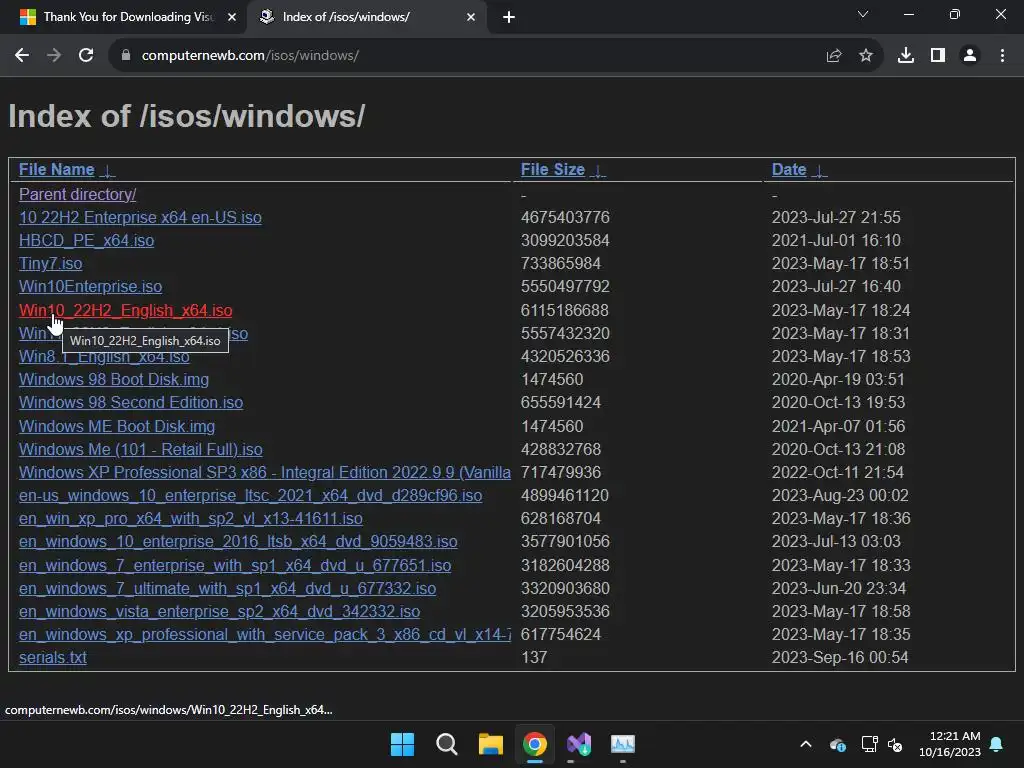The image size is (1024, 768).
Task: Download en_windows_xp_professional_with_service_pack_3 file
Action: tap(264, 634)
